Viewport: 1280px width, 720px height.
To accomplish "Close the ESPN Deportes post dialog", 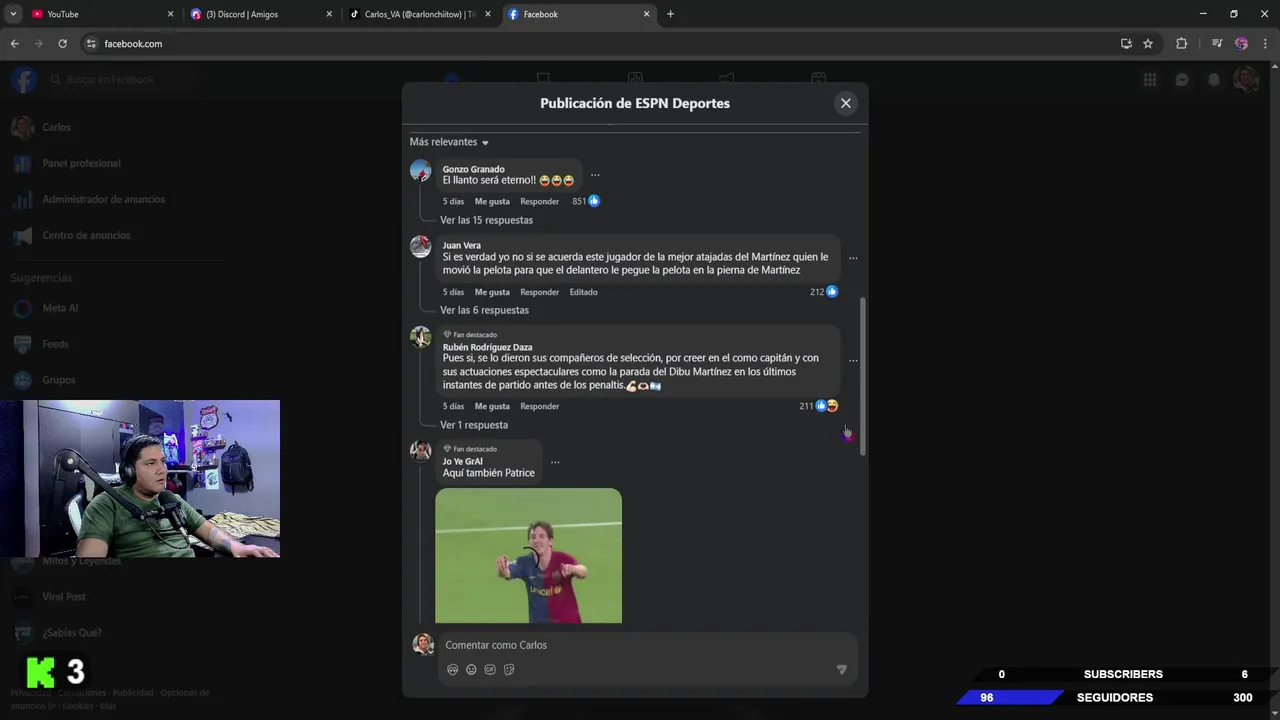I will point(846,103).
